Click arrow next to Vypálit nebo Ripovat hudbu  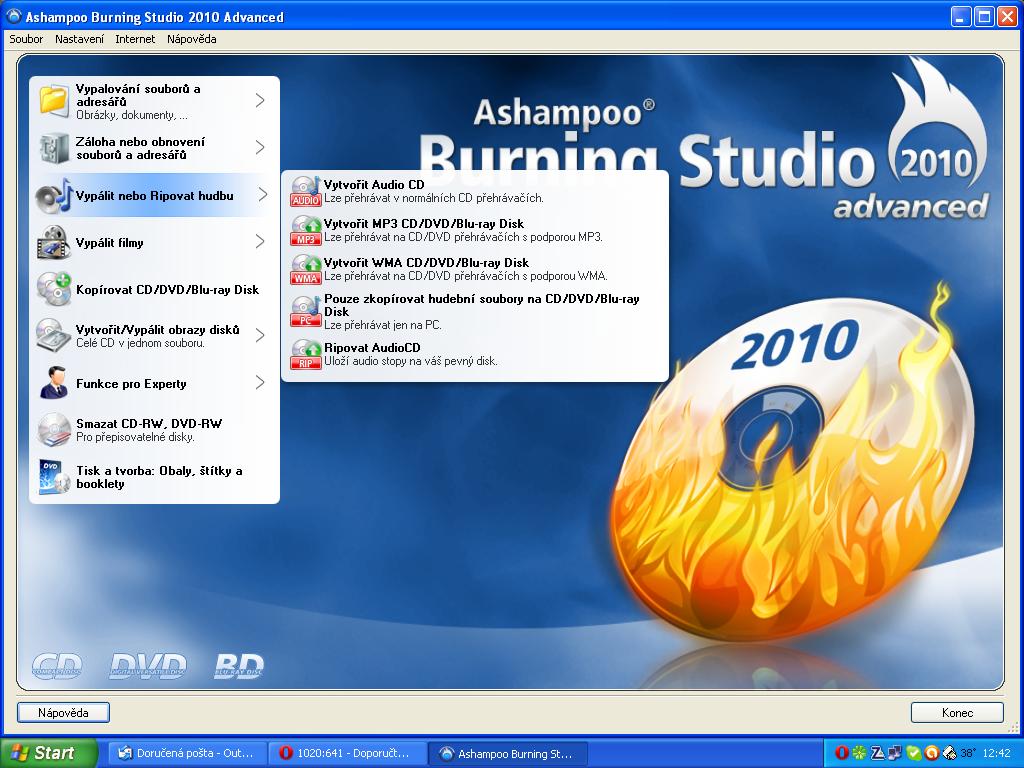pos(263,195)
